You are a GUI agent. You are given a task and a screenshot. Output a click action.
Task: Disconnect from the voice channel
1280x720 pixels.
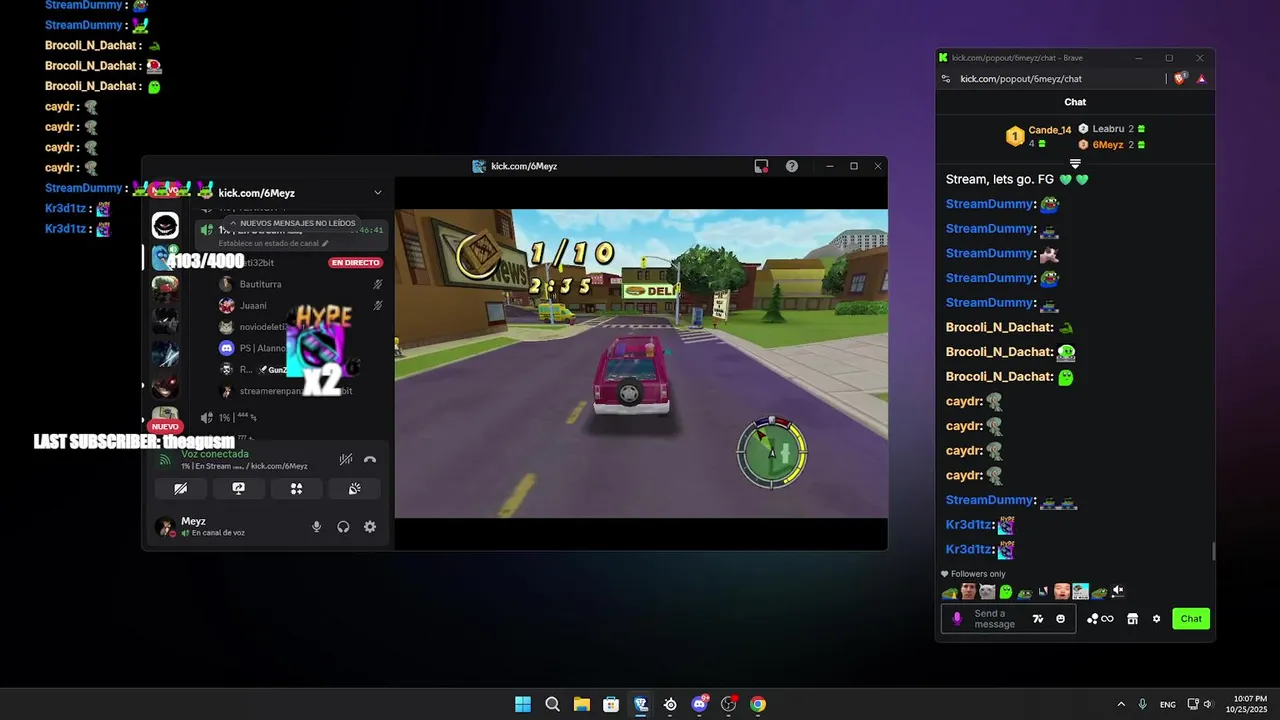(x=370, y=460)
